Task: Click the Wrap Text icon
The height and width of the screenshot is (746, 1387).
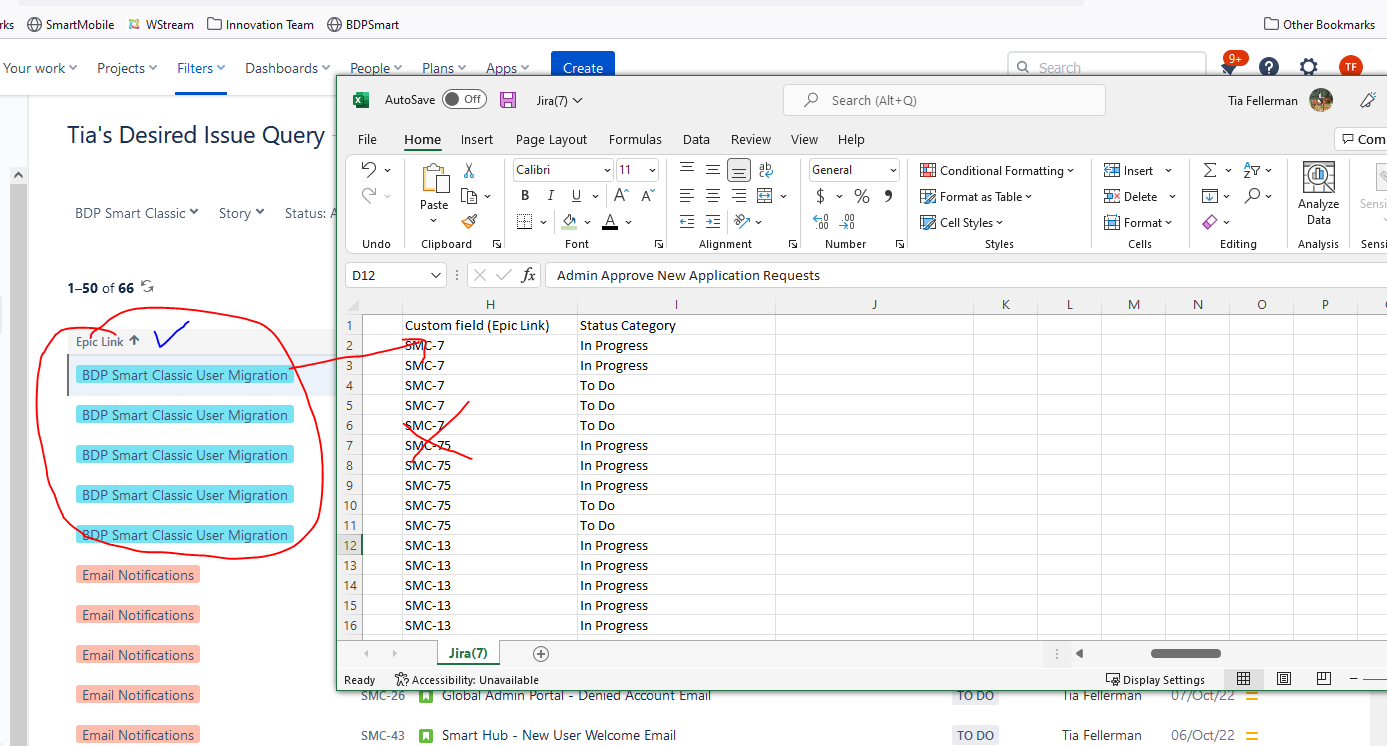Action: point(766,170)
